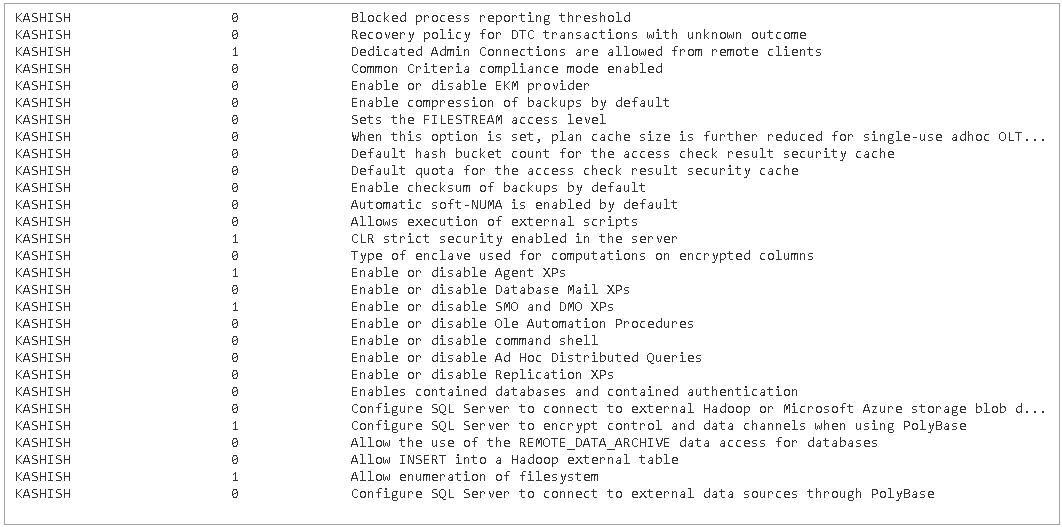
Task: Click 'Enable or disable Database Mail XPs'
Action: [490, 289]
